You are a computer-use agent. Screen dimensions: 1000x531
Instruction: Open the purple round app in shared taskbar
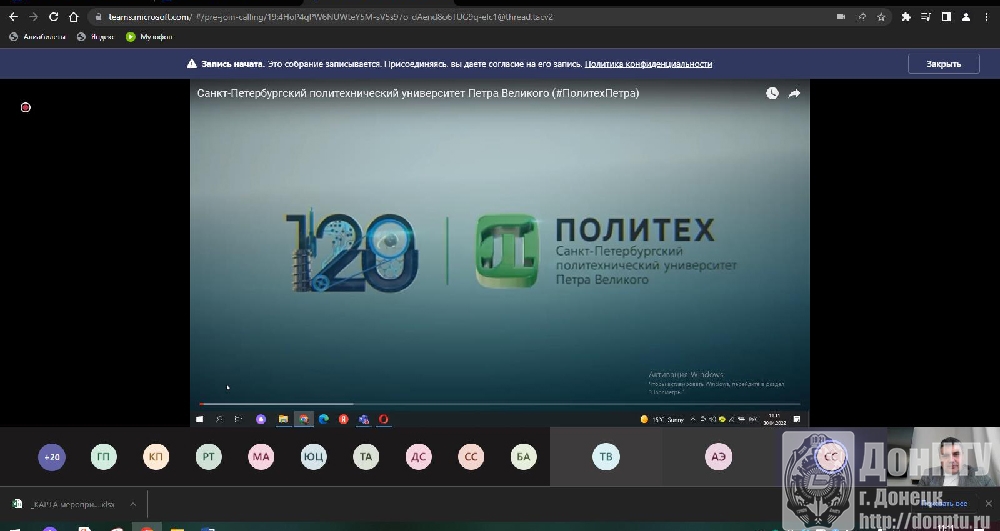coord(261,419)
